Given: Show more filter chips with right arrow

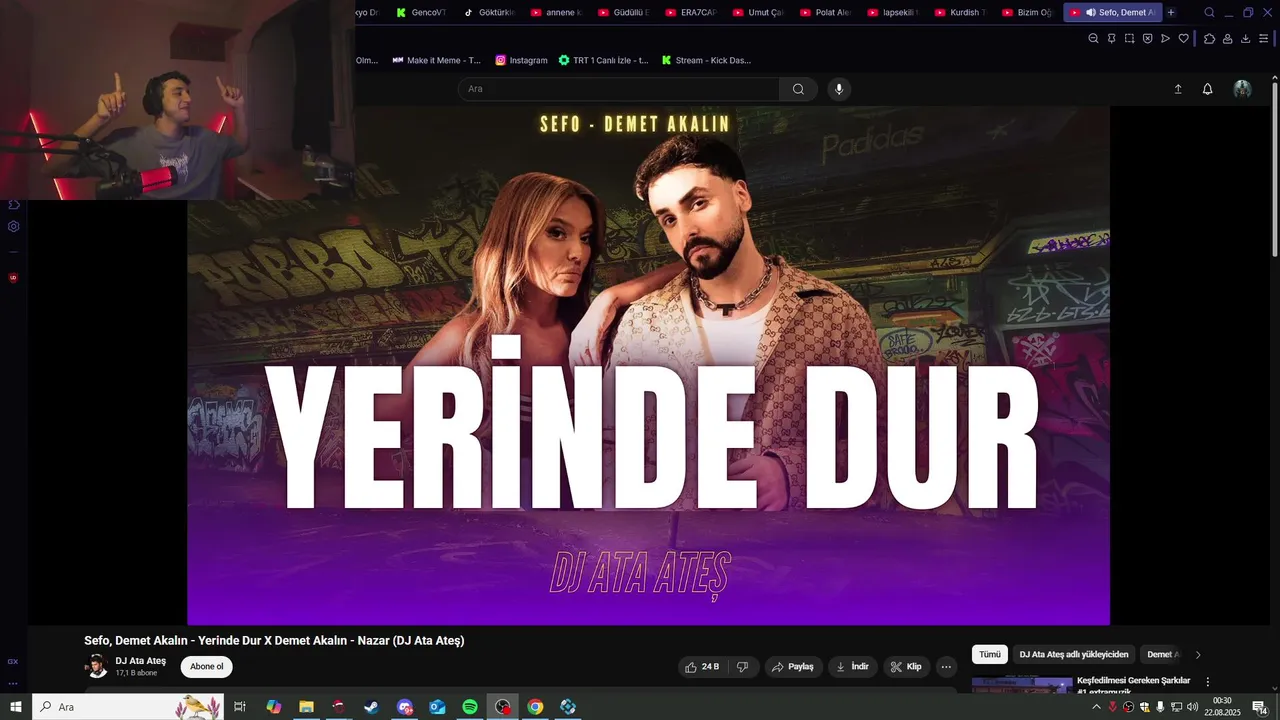Looking at the screenshot, I should coord(1198,655).
